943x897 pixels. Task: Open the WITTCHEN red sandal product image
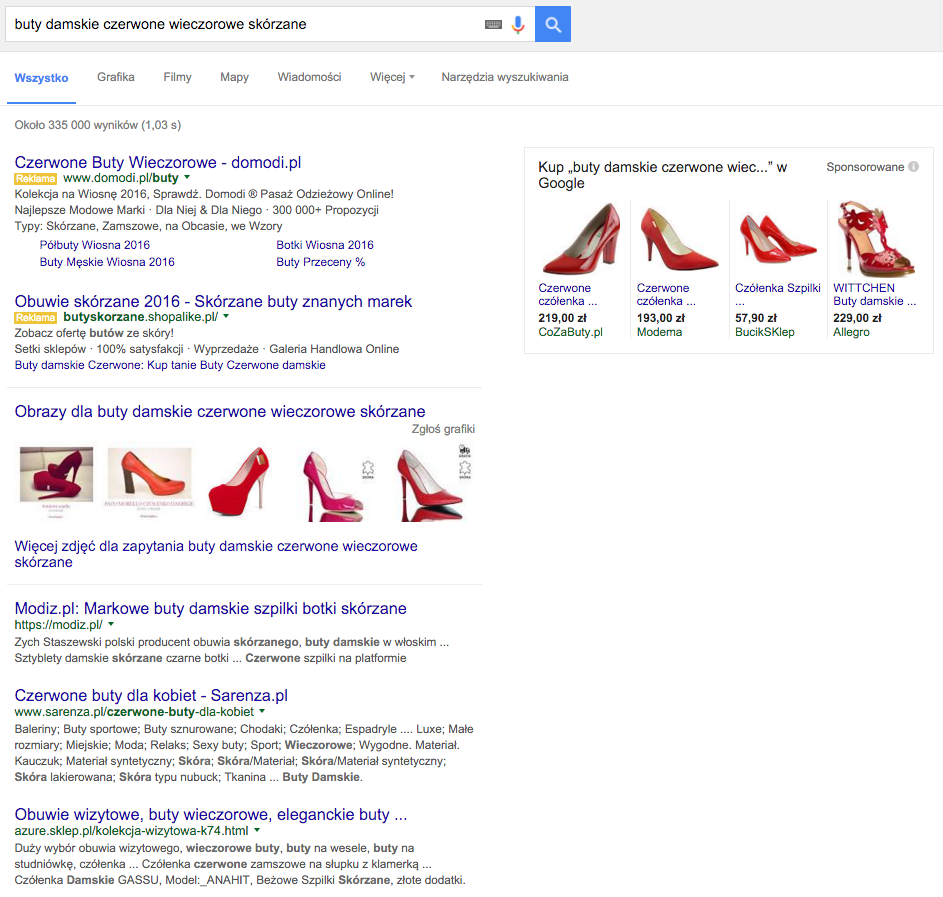(876, 239)
